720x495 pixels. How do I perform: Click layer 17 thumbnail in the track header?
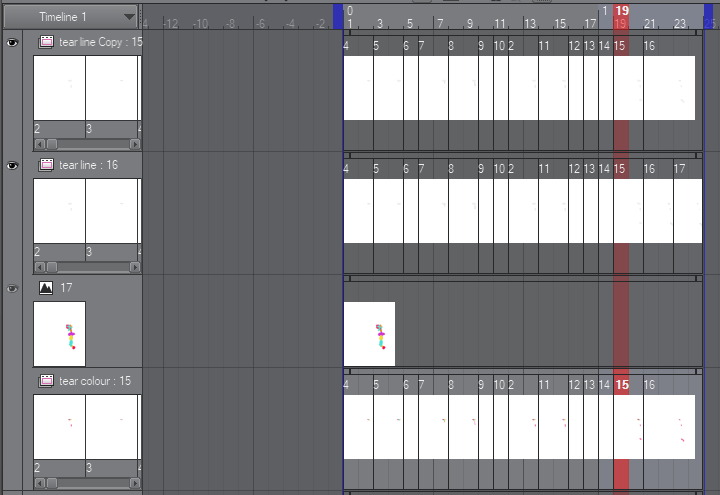59,334
